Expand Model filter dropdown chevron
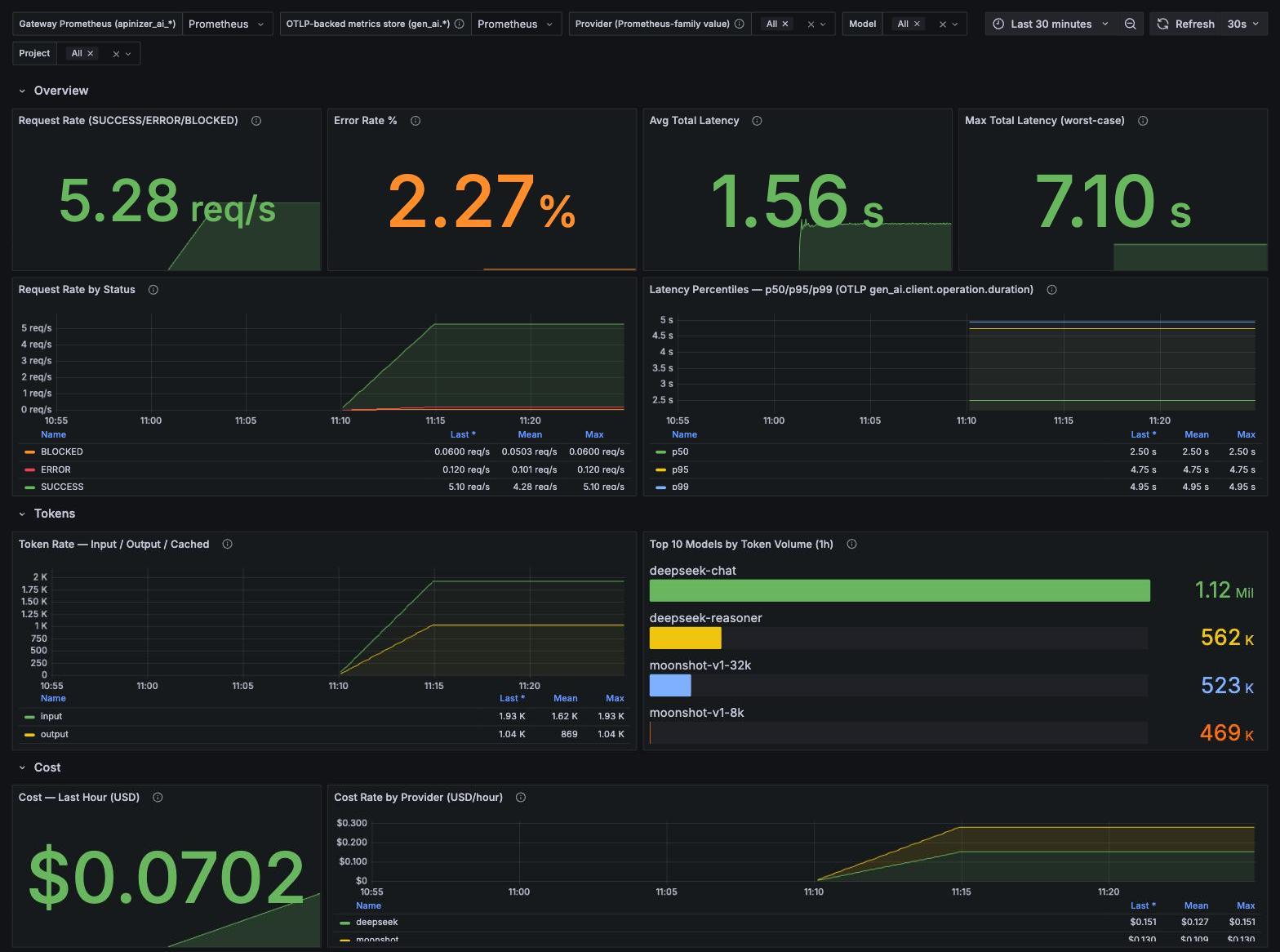1280x952 pixels. click(x=955, y=24)
